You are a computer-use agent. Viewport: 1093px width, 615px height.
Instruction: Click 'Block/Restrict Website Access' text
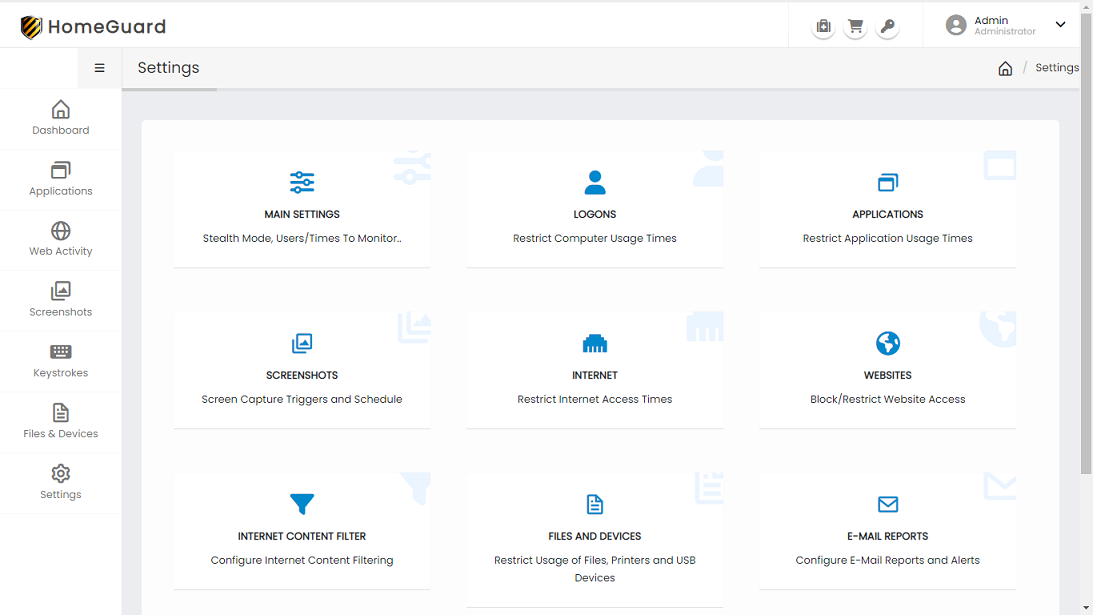887,400
